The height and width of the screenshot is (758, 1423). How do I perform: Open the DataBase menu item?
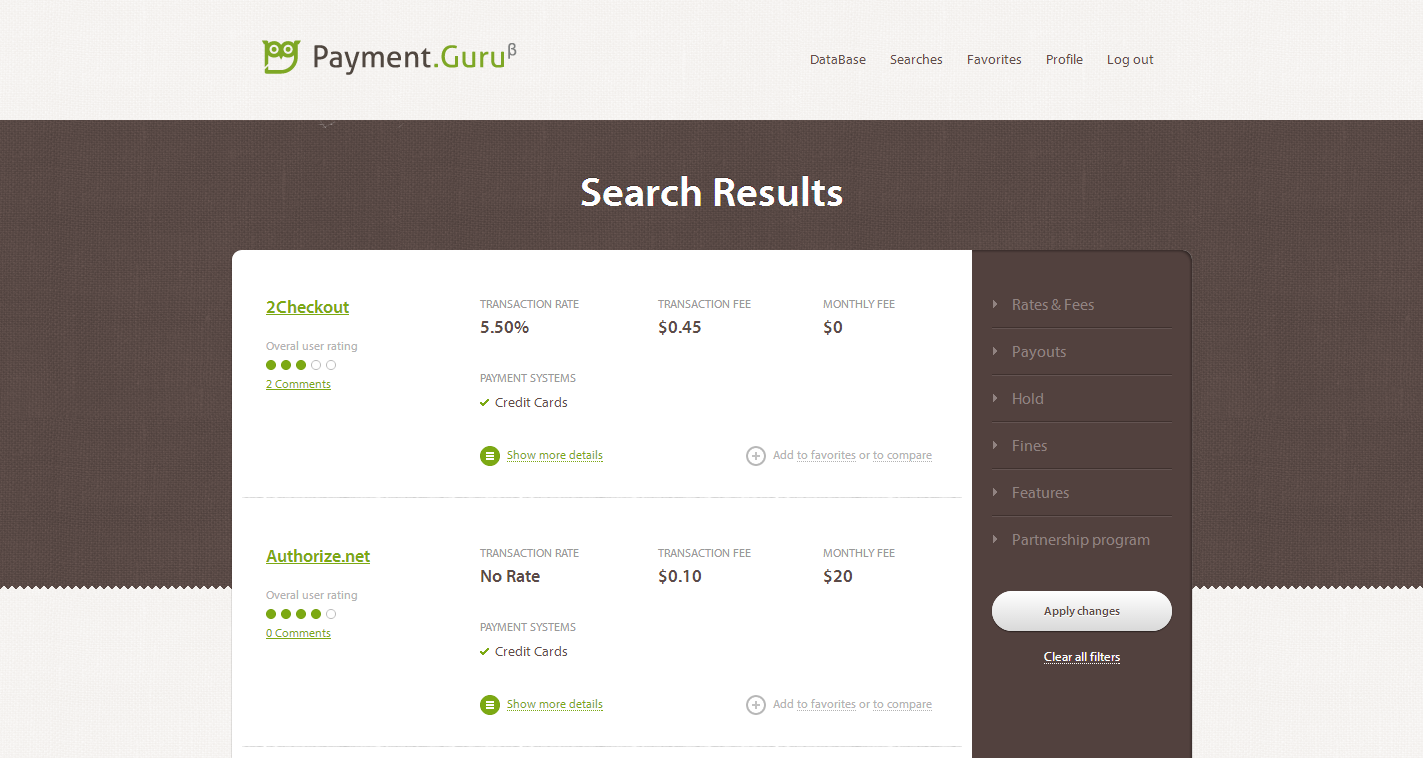838,60
